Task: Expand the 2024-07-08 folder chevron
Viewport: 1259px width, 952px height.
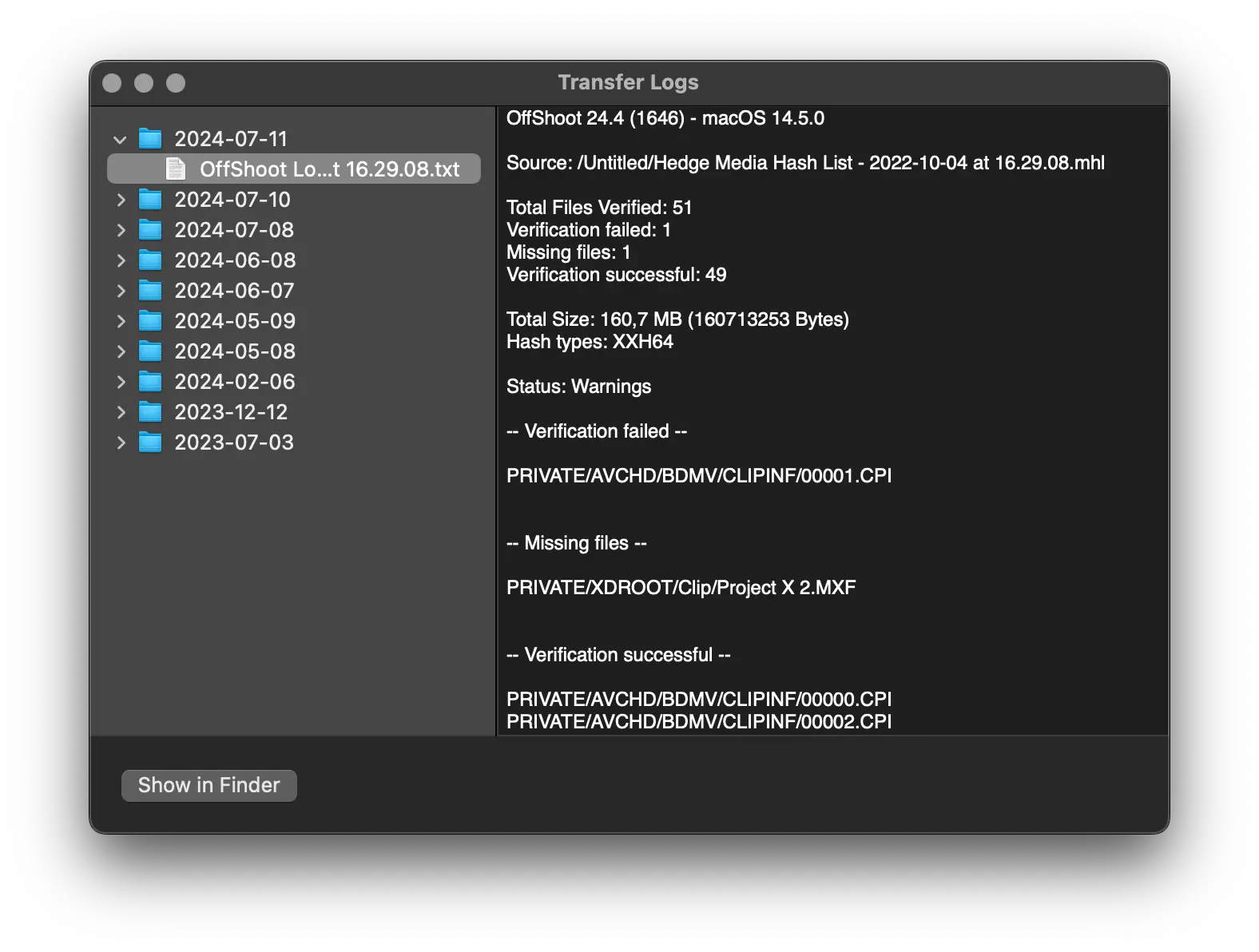Action: [121, 230]
